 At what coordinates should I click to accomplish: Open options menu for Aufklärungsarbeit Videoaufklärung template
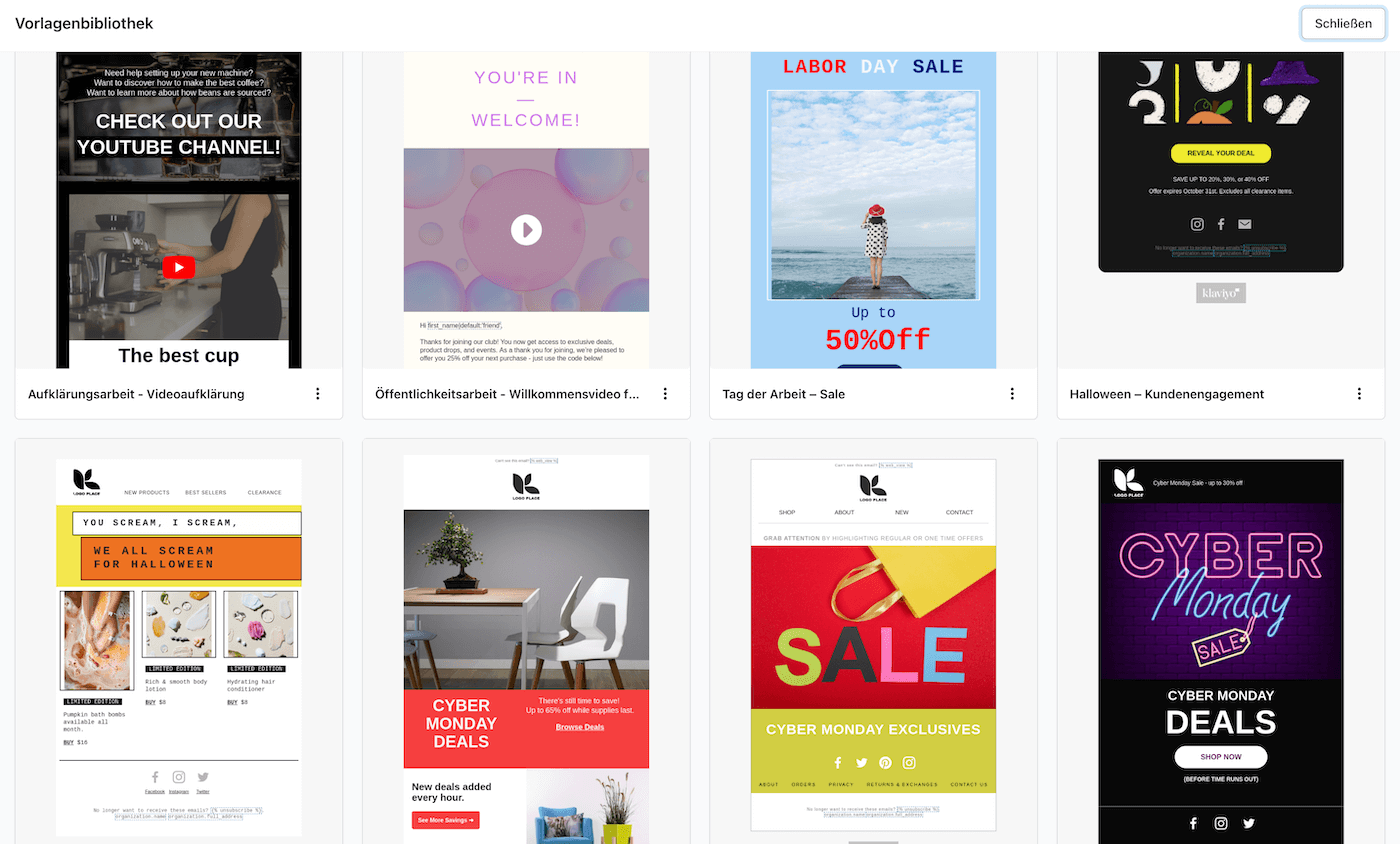tap(318, 394)
